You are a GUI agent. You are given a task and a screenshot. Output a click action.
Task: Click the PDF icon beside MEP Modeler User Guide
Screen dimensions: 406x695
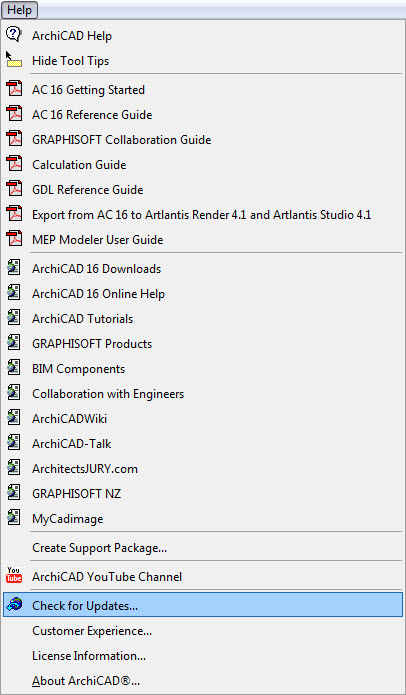coord(14,239)
